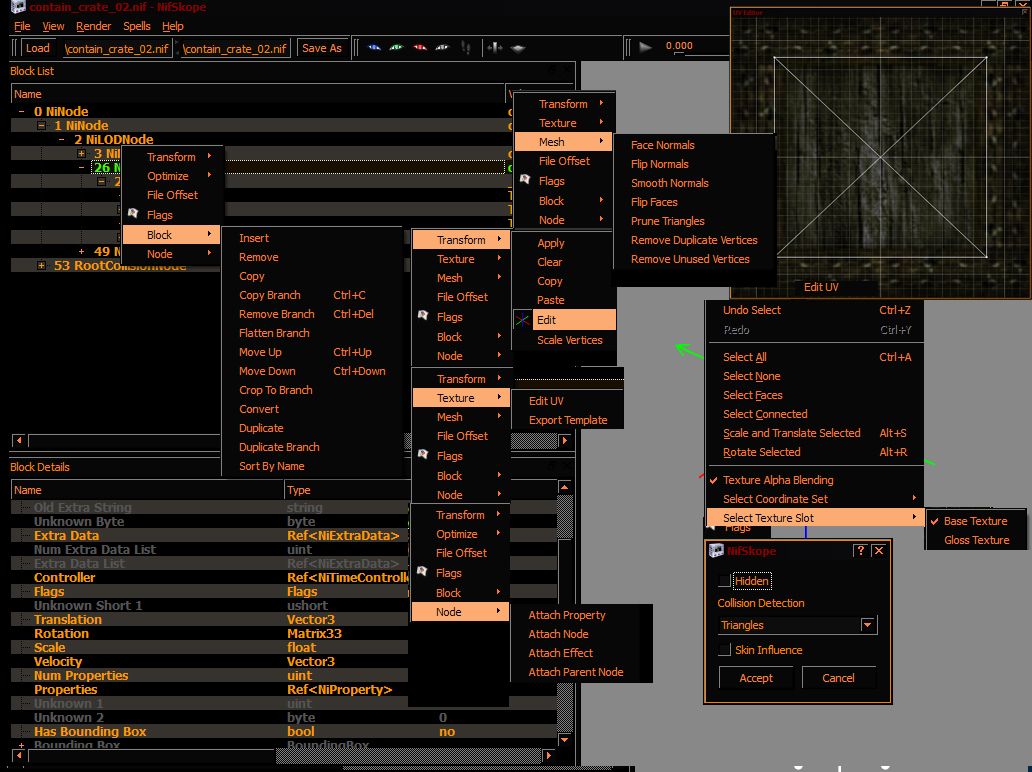Image resolution: width=1032 pixels, height=772 pixels.
Task: Click the green eye view icon in toolbar
Action: [396, 47]
